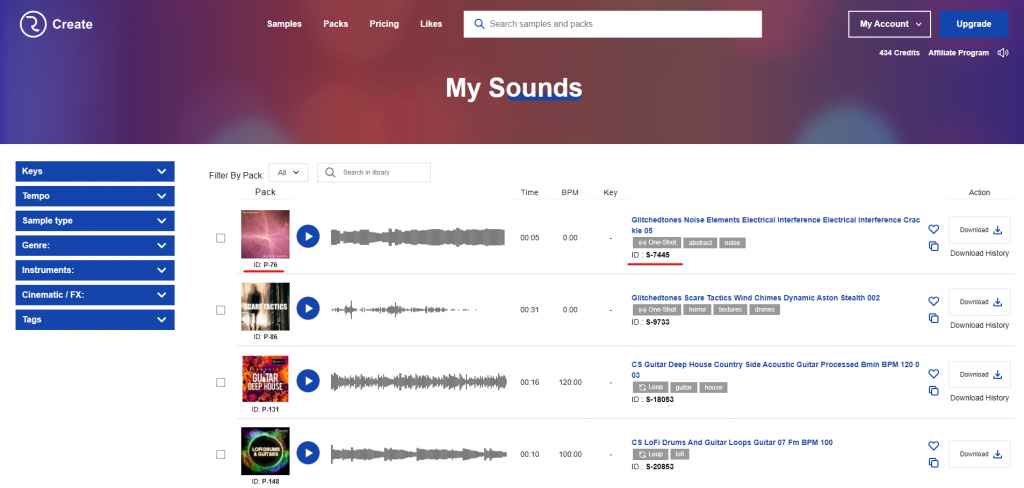Play the Glitchedtones Noise Elements sample

pyautogui.click(x=308, y=237)
